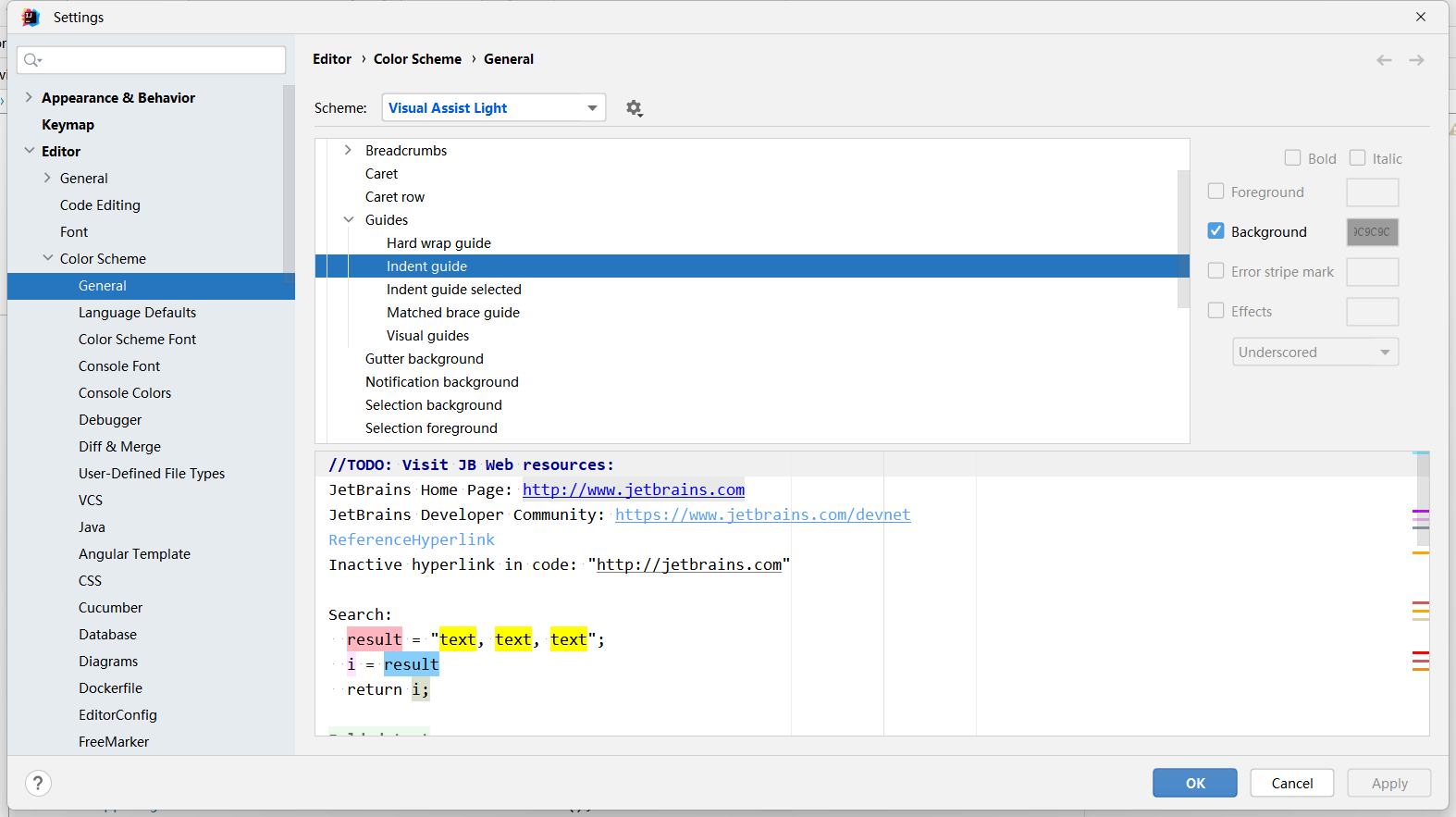The image size is (1456, 817).
Task: Open Color Scheme Font settings
Action: [x=137, y=340]
